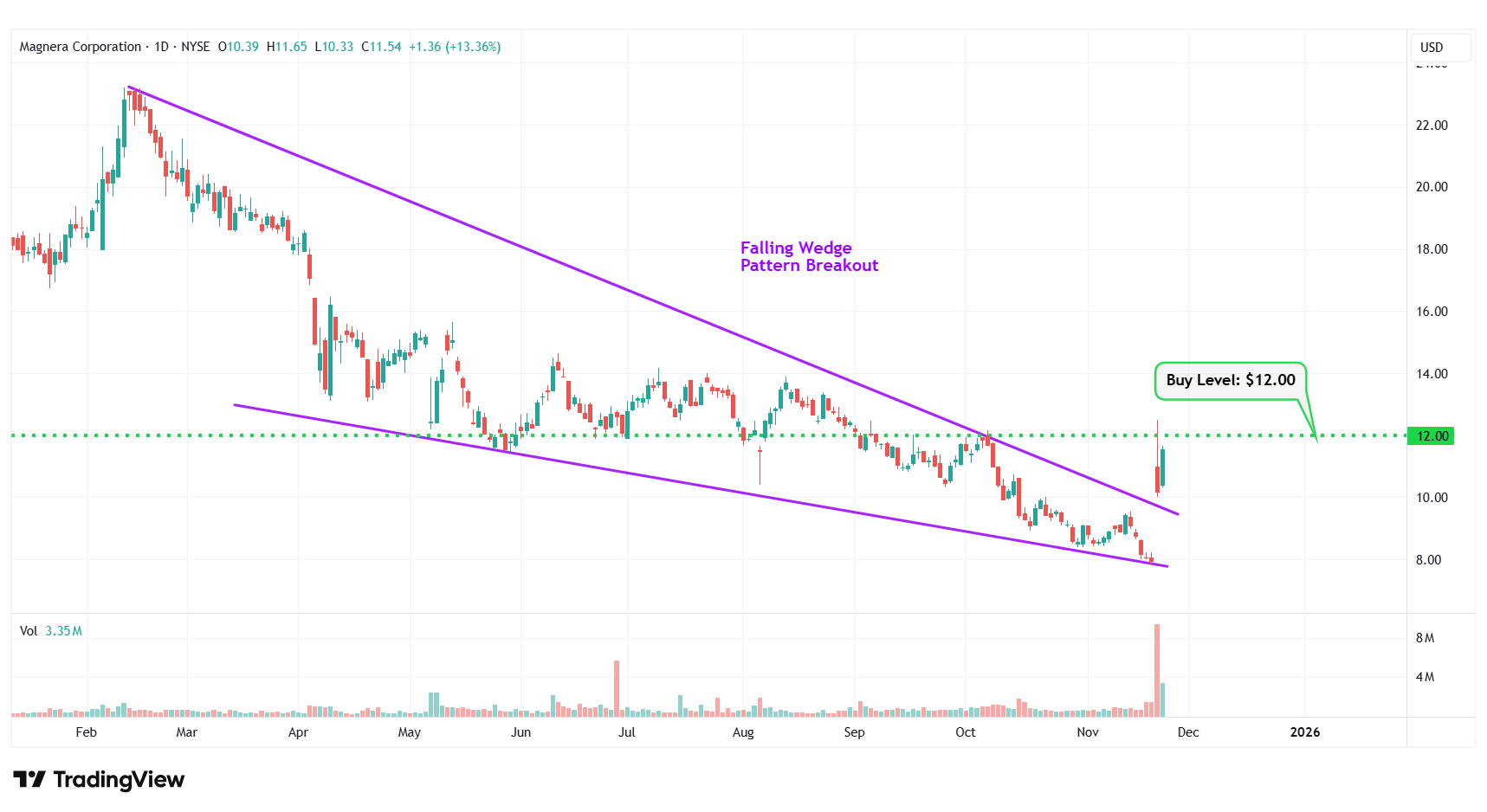Select the Buy Level: $12.00 callout

coord(1230,380)
